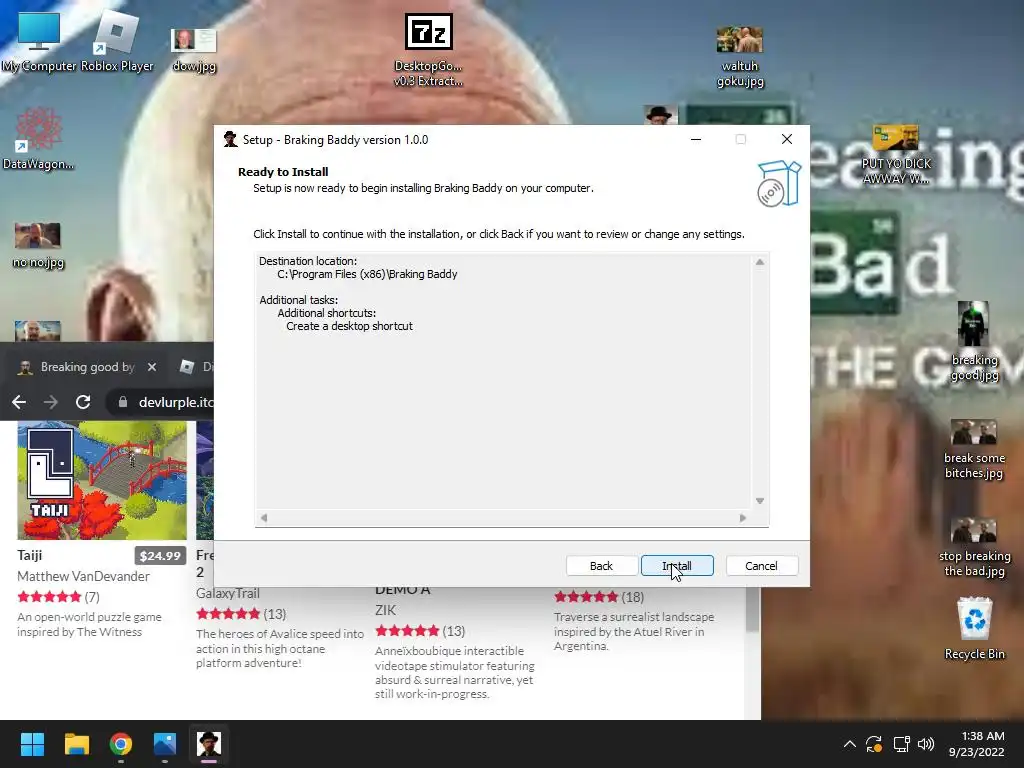Click the $24.99 price tag
The width and height of the screenshot is (1024, 768).
[160, 556]
